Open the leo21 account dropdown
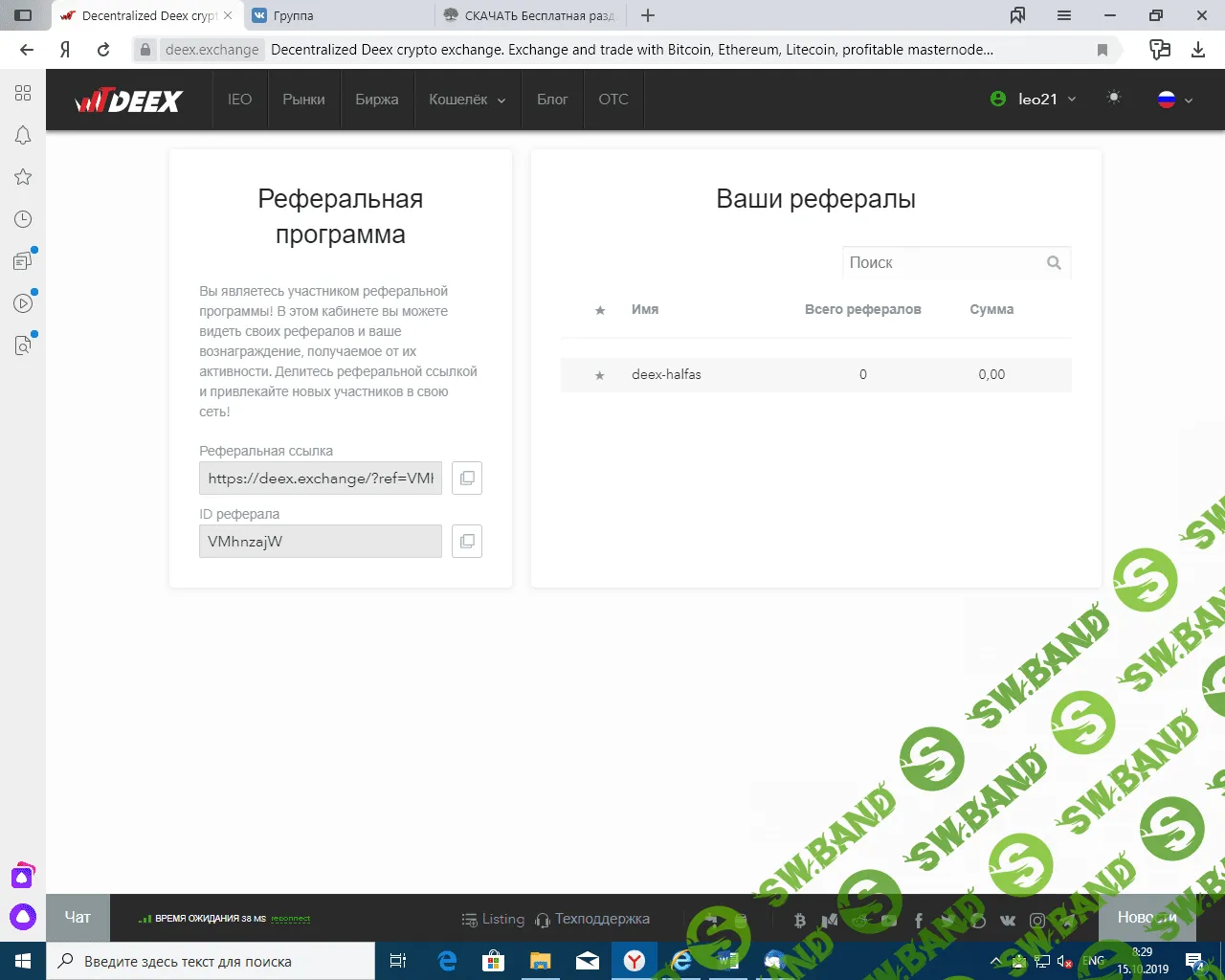The width and height of the screenshot is (1225, 980). coord(1035,100)
